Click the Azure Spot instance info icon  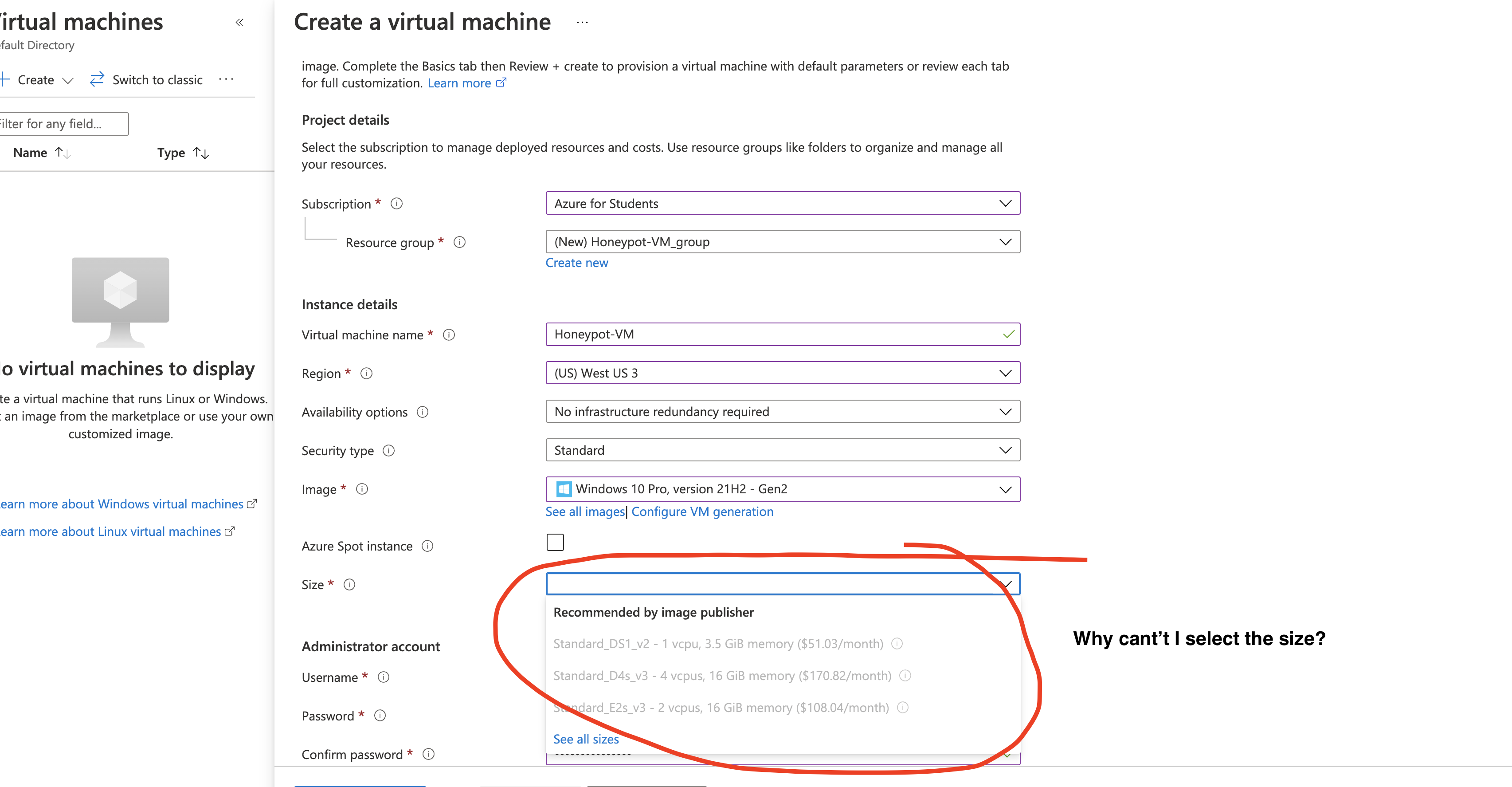point(427,546)
